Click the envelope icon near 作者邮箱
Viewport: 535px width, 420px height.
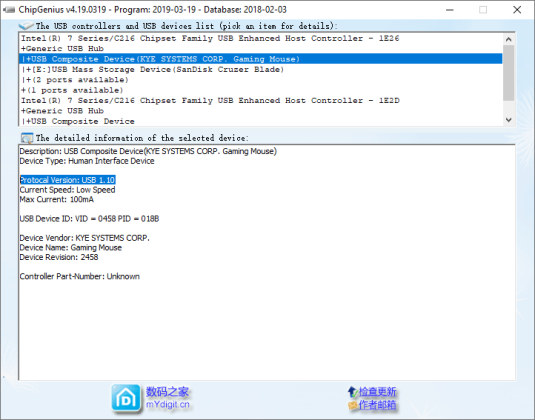point(352,405)
